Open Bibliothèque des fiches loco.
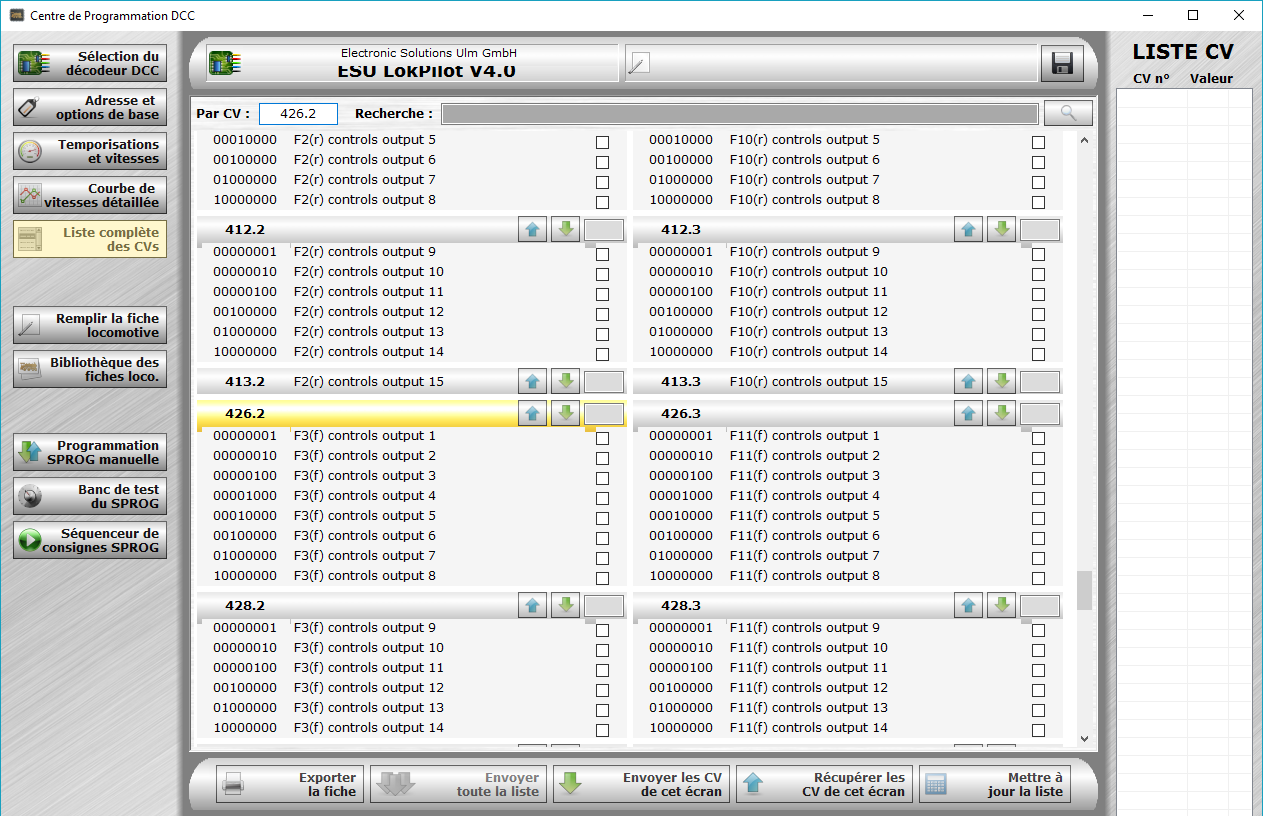Image resolution: width=1263 pixels, height=816 pixels. (x=90, y=370)
